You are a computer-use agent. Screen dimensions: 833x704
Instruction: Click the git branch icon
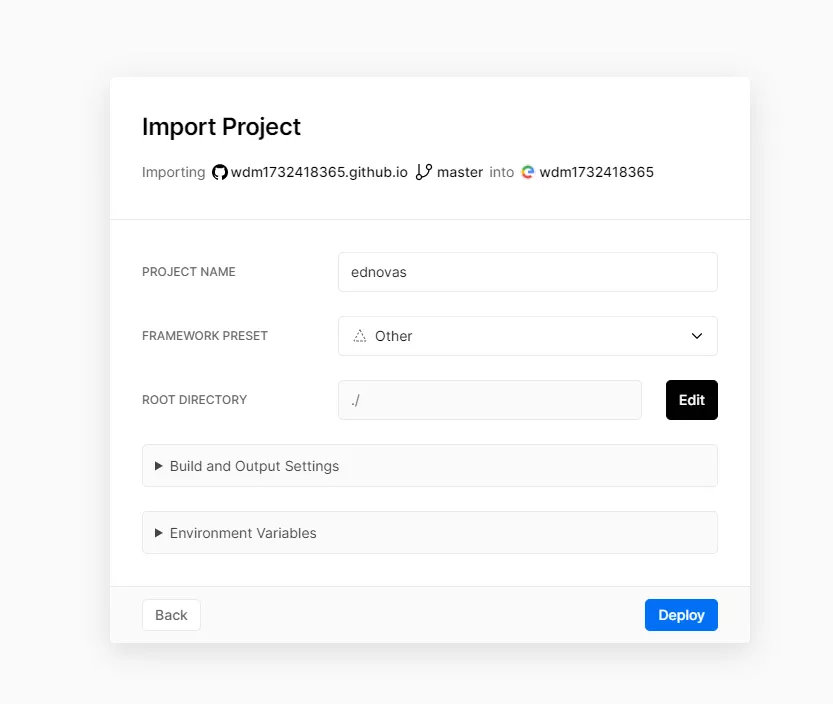pyautogui.click(x=424, y=172)
